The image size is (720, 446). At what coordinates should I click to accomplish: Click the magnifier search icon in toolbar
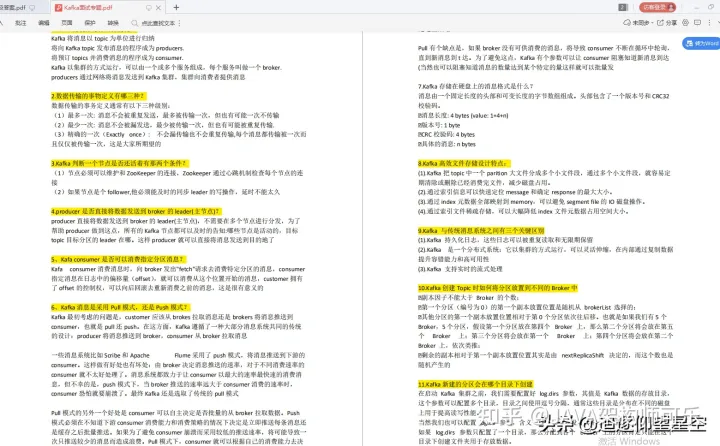(135, 23)
